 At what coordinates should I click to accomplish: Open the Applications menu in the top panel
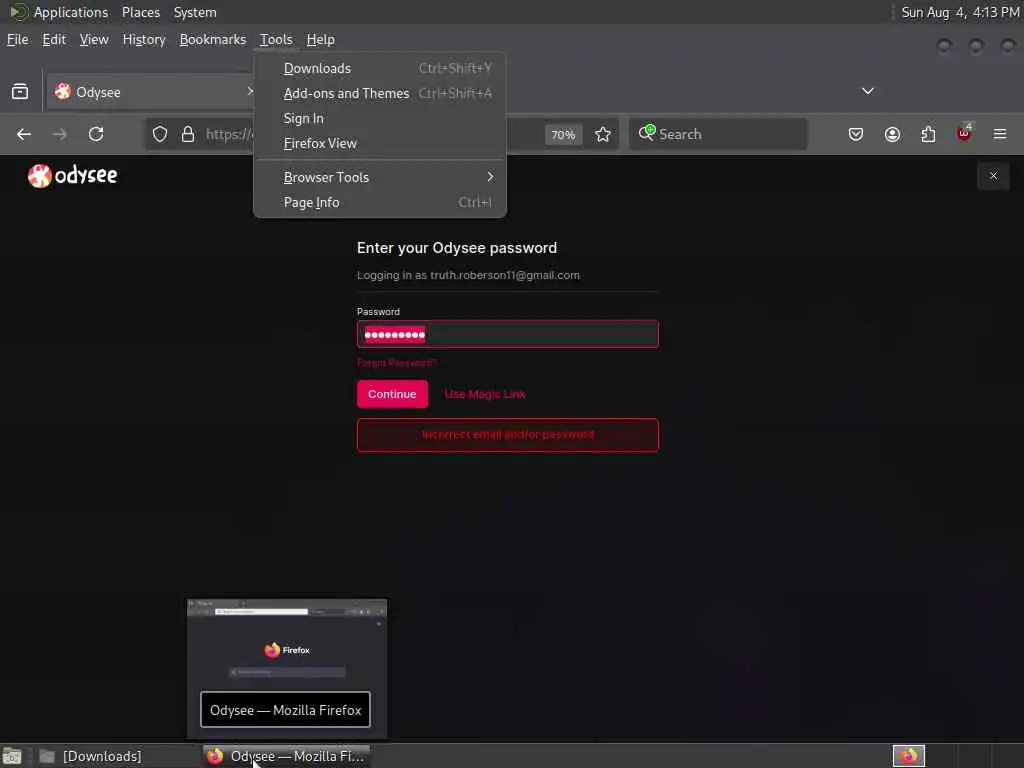coord(71,12)
